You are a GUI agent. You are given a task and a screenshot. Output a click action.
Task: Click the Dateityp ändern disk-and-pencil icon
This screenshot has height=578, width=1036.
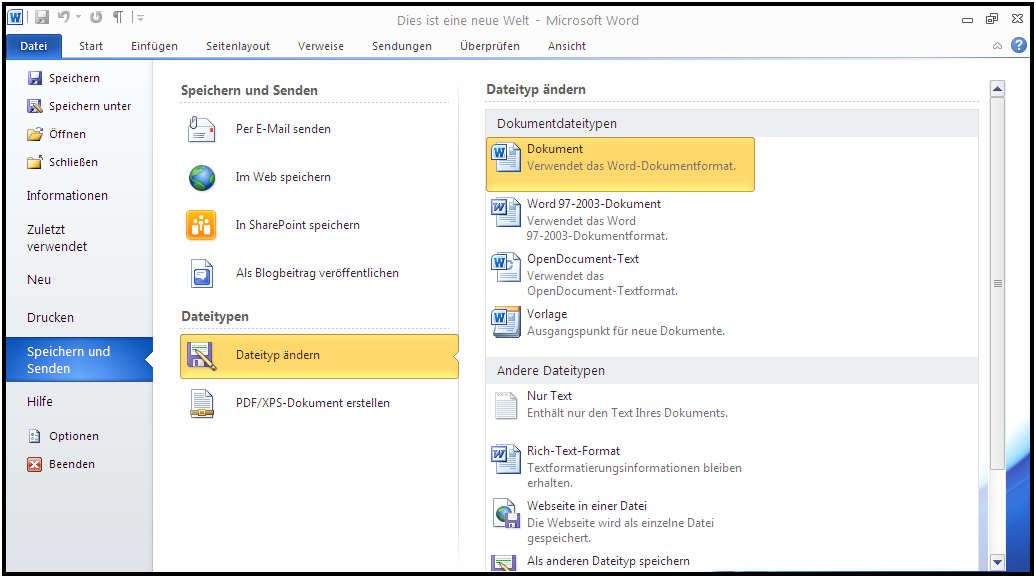point(202,355)
